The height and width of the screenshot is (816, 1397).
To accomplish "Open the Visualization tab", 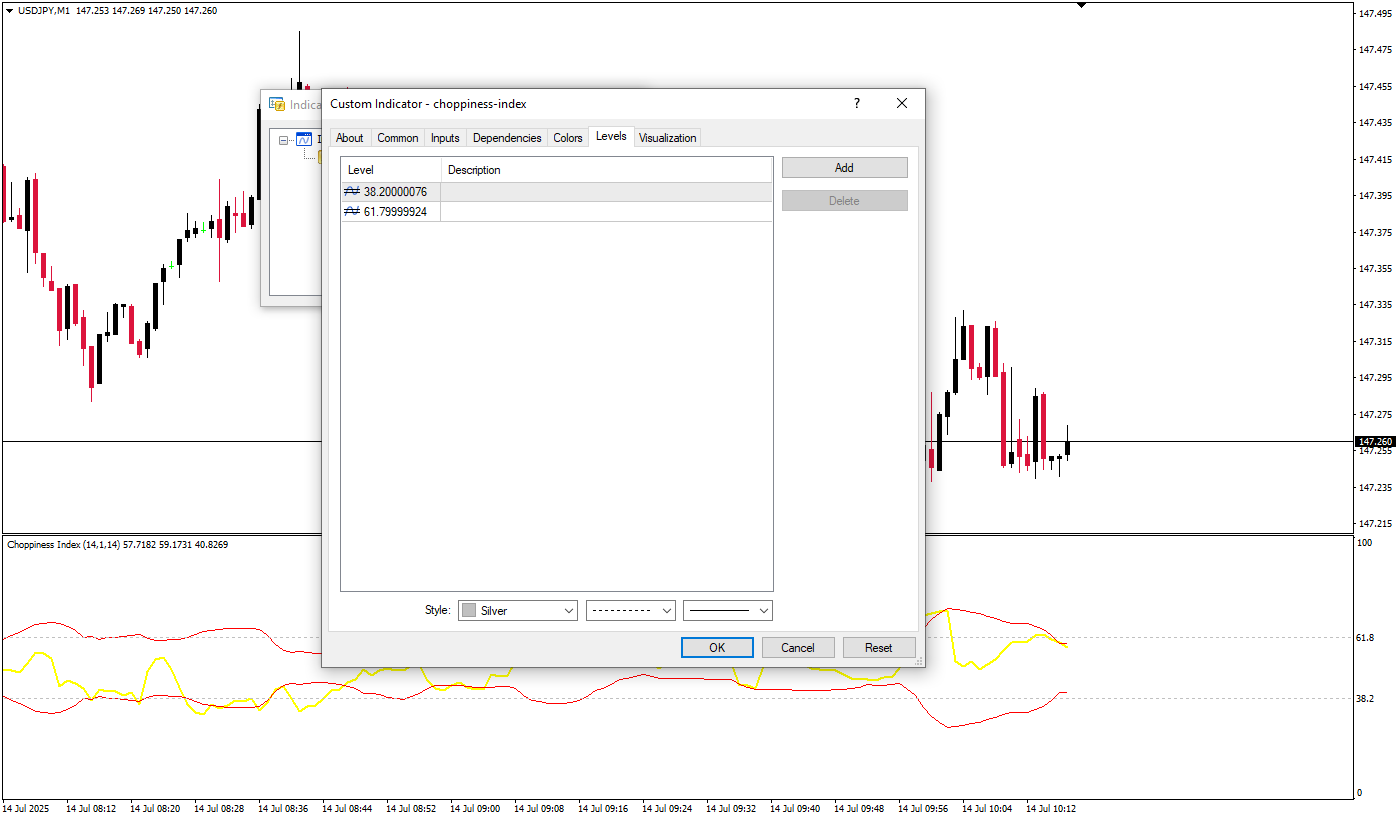I will 667,138.
